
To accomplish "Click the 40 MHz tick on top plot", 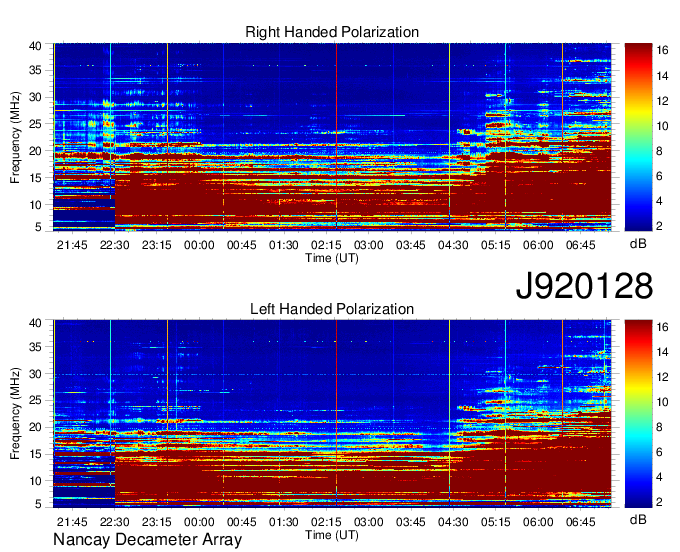I will [35, 46].
